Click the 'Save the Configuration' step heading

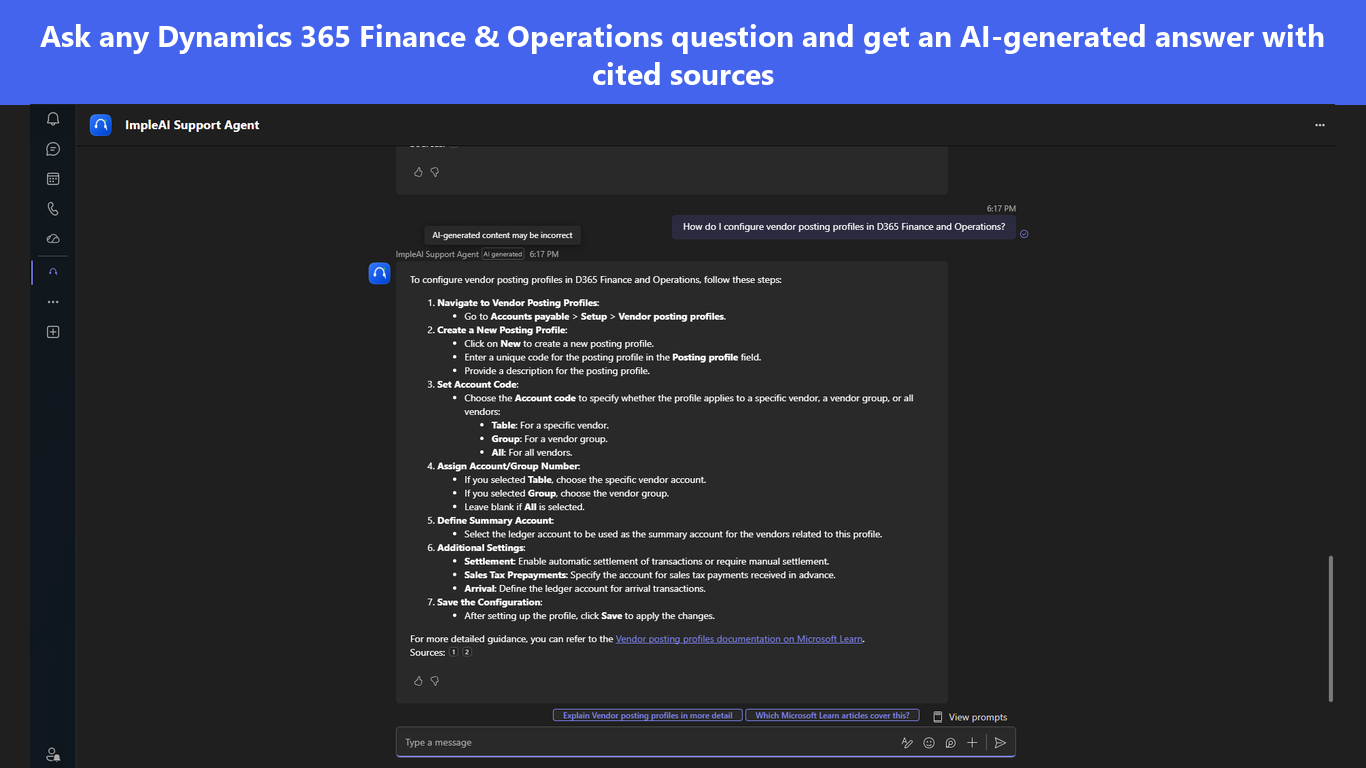pyautogui.click(x=490, y=602)
